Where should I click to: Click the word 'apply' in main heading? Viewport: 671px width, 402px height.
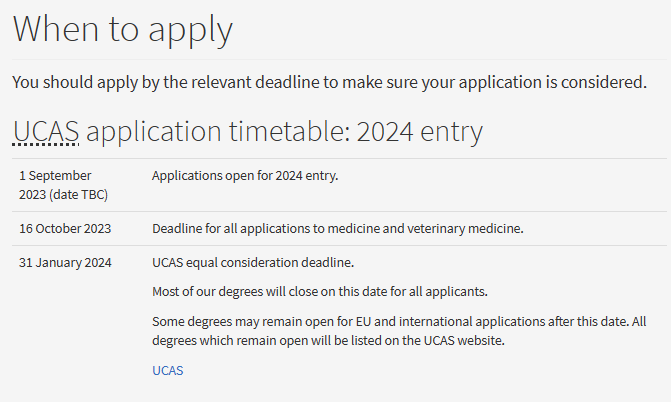[x=190, y=31]
